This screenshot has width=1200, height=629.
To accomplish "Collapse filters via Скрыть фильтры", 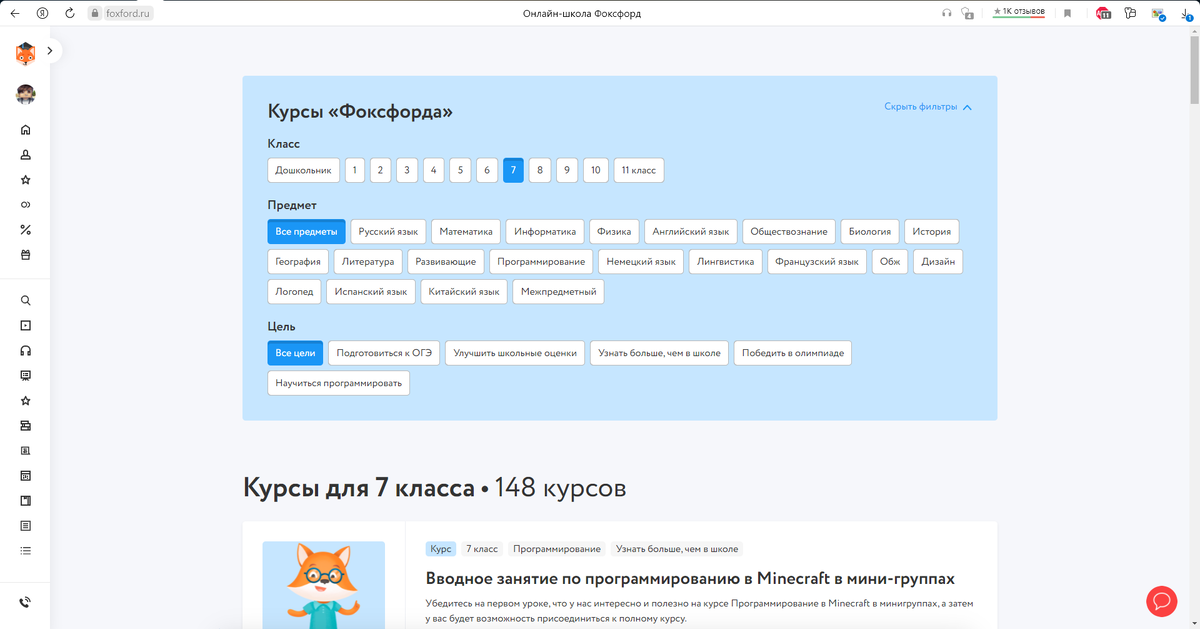I will point(927,107).
